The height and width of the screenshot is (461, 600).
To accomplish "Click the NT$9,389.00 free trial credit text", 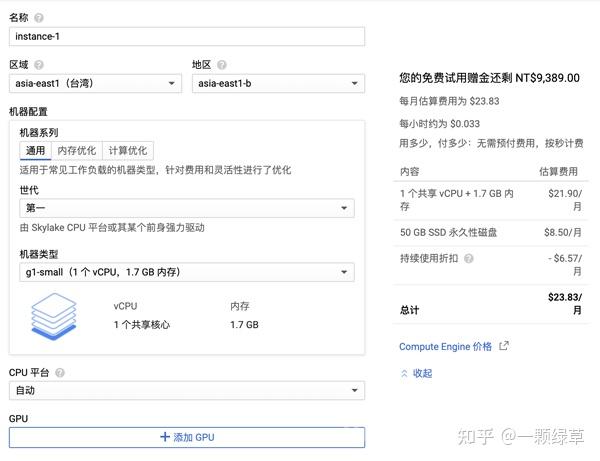I will tap(547, 78).
